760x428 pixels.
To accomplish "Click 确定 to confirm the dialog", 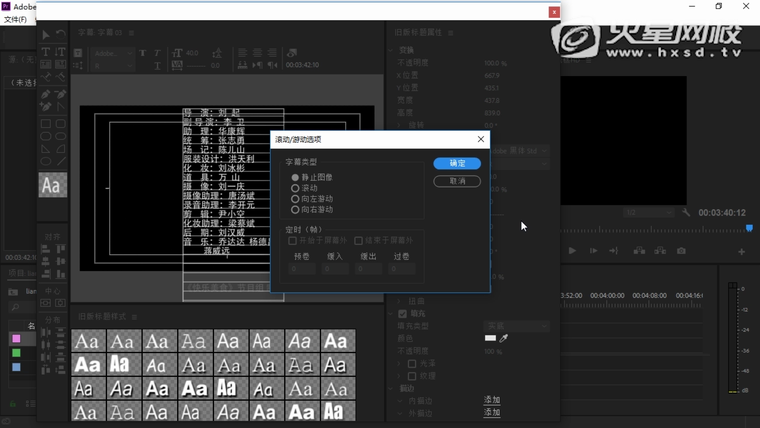I will (x=457, y=163).
